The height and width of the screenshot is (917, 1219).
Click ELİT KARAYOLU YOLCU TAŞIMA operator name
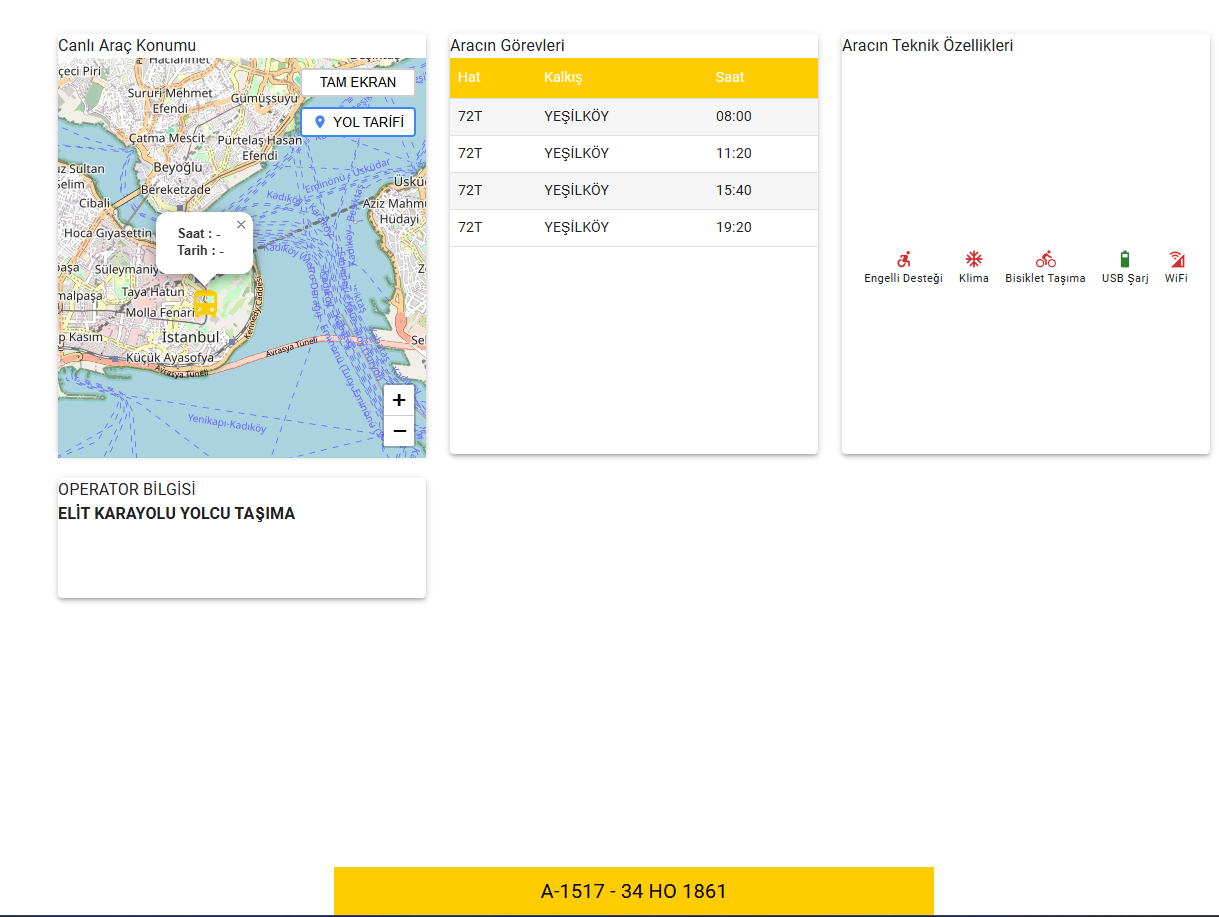[x=177, y=514]
